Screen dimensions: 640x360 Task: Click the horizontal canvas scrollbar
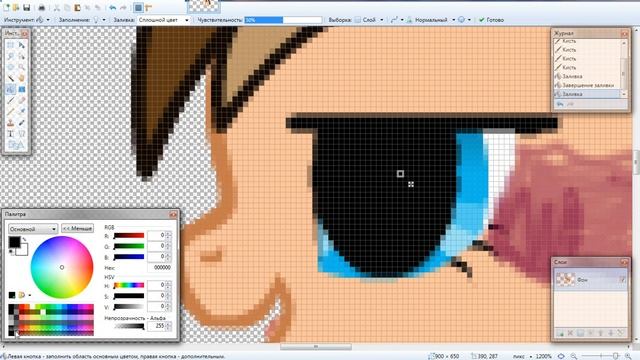pyautogui.click(x=316, y=347)
